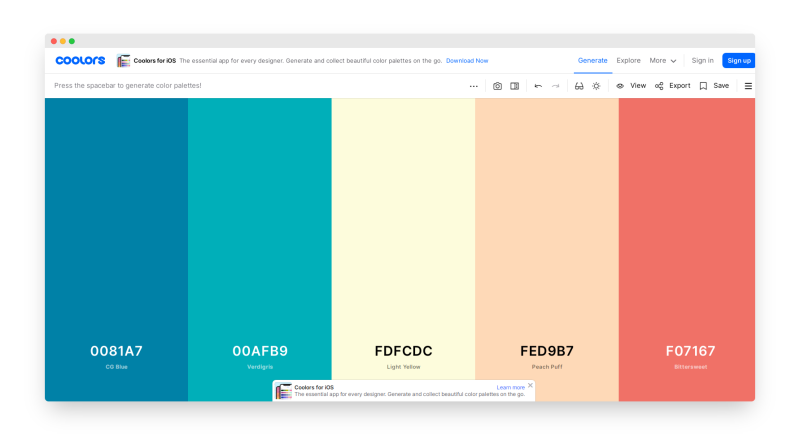Click the redo arrow
Viewport: 800px width, 435px height.
coord(556,86)
